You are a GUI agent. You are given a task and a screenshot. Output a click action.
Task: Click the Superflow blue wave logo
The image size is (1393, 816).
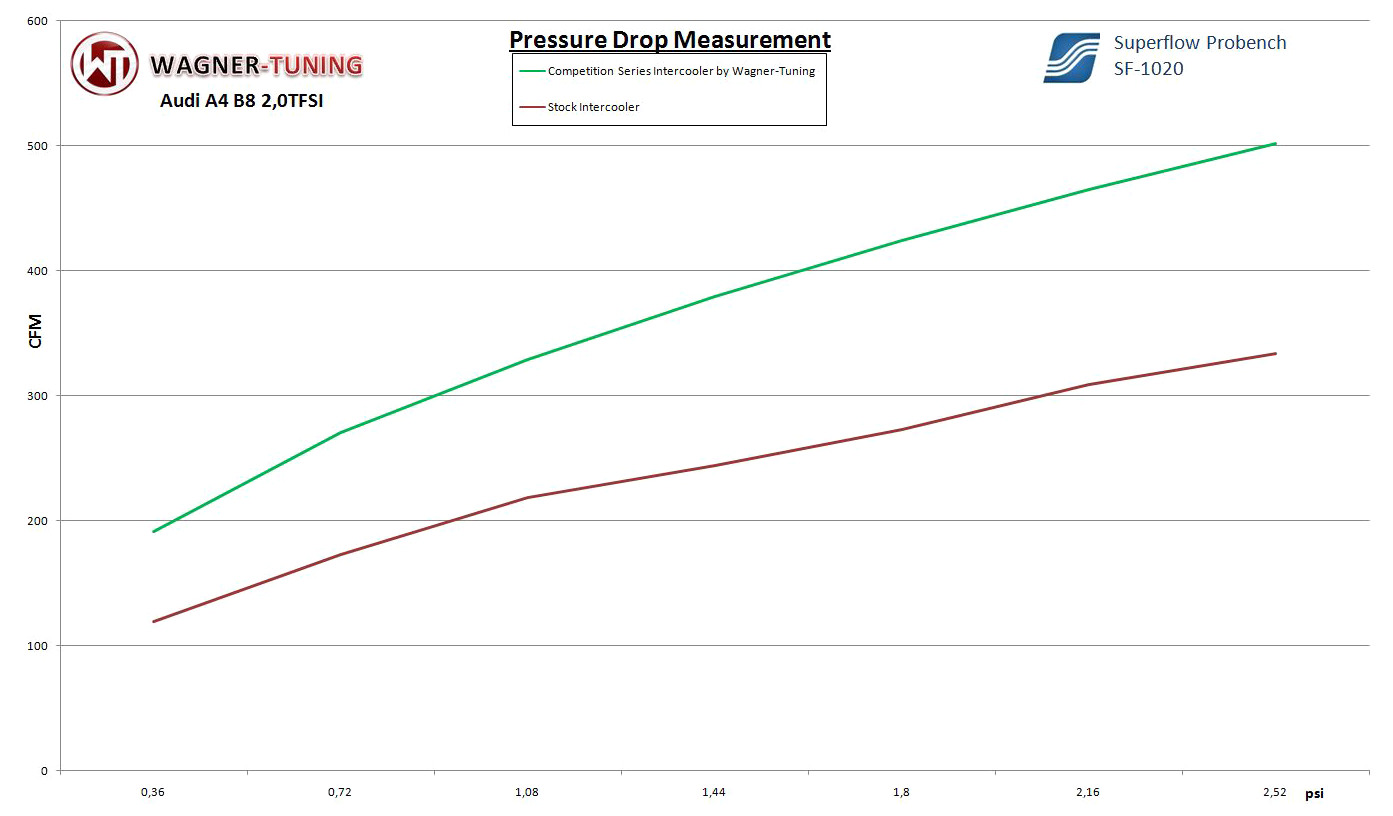pos(1072,58)
